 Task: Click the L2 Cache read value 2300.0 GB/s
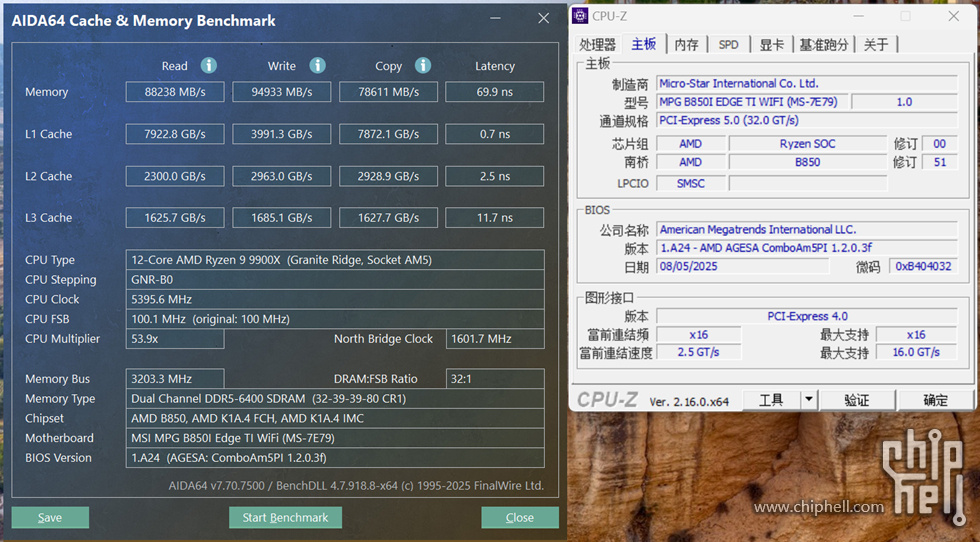point(175,176)
